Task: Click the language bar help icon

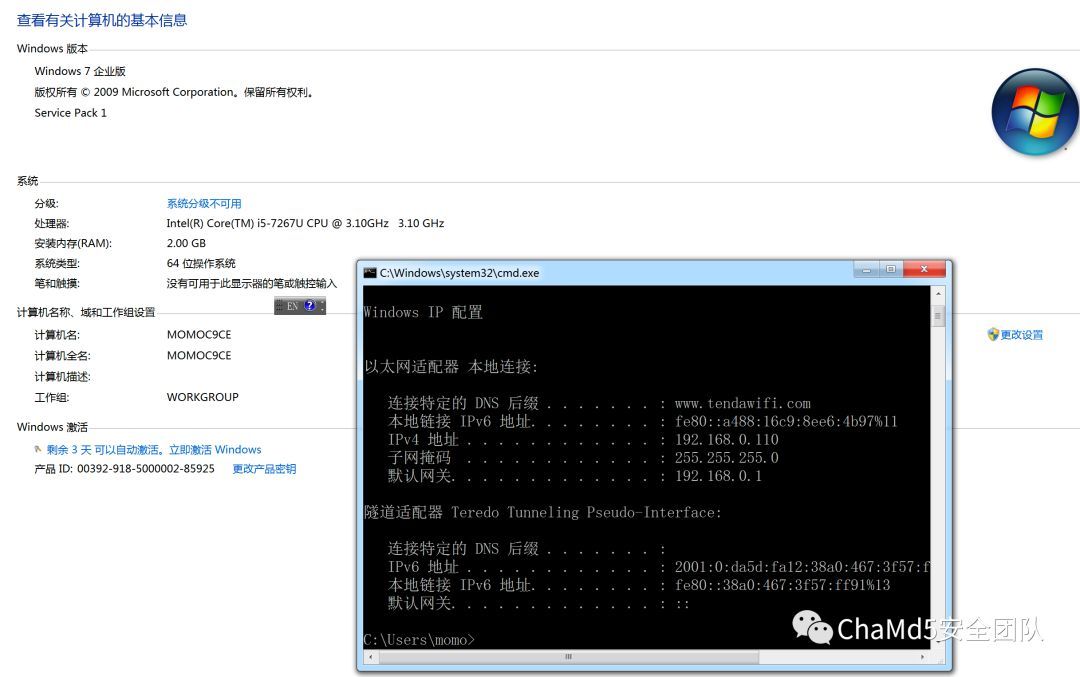Action: pyautogui.click(x=310, y=306)
